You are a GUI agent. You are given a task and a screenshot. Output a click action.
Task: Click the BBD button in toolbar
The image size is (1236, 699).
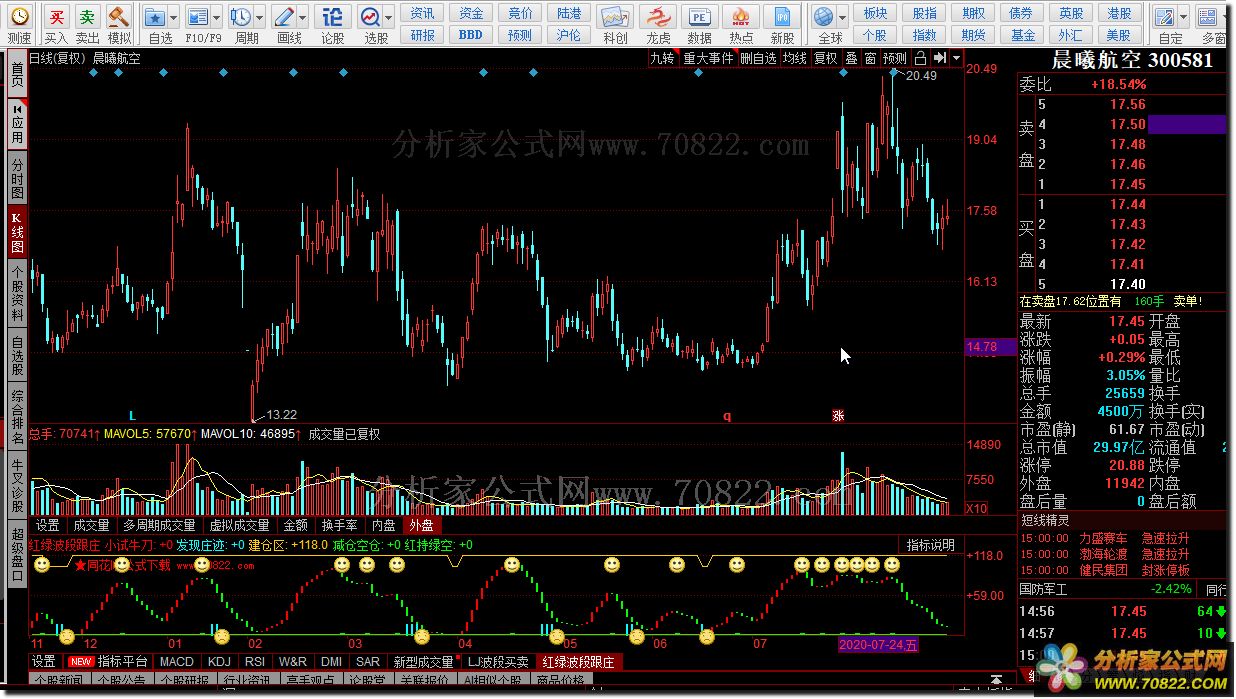[471, 34]
